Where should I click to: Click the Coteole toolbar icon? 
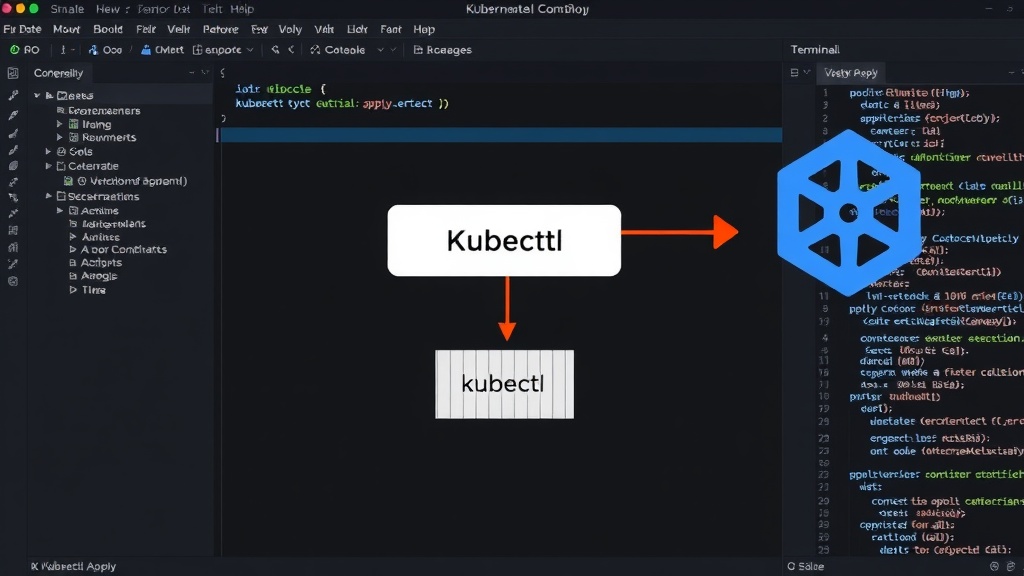tap(315, 50)
